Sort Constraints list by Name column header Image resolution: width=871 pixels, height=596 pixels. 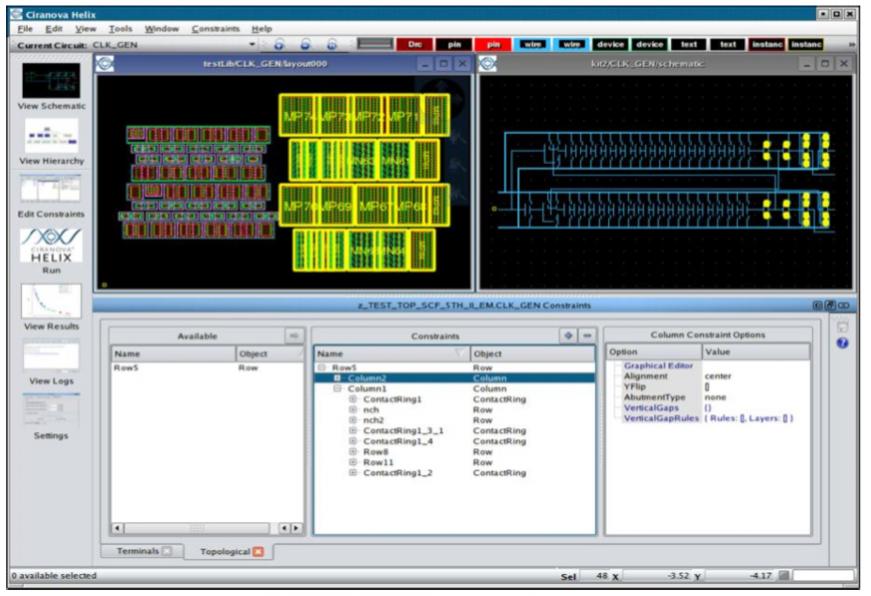392,354
